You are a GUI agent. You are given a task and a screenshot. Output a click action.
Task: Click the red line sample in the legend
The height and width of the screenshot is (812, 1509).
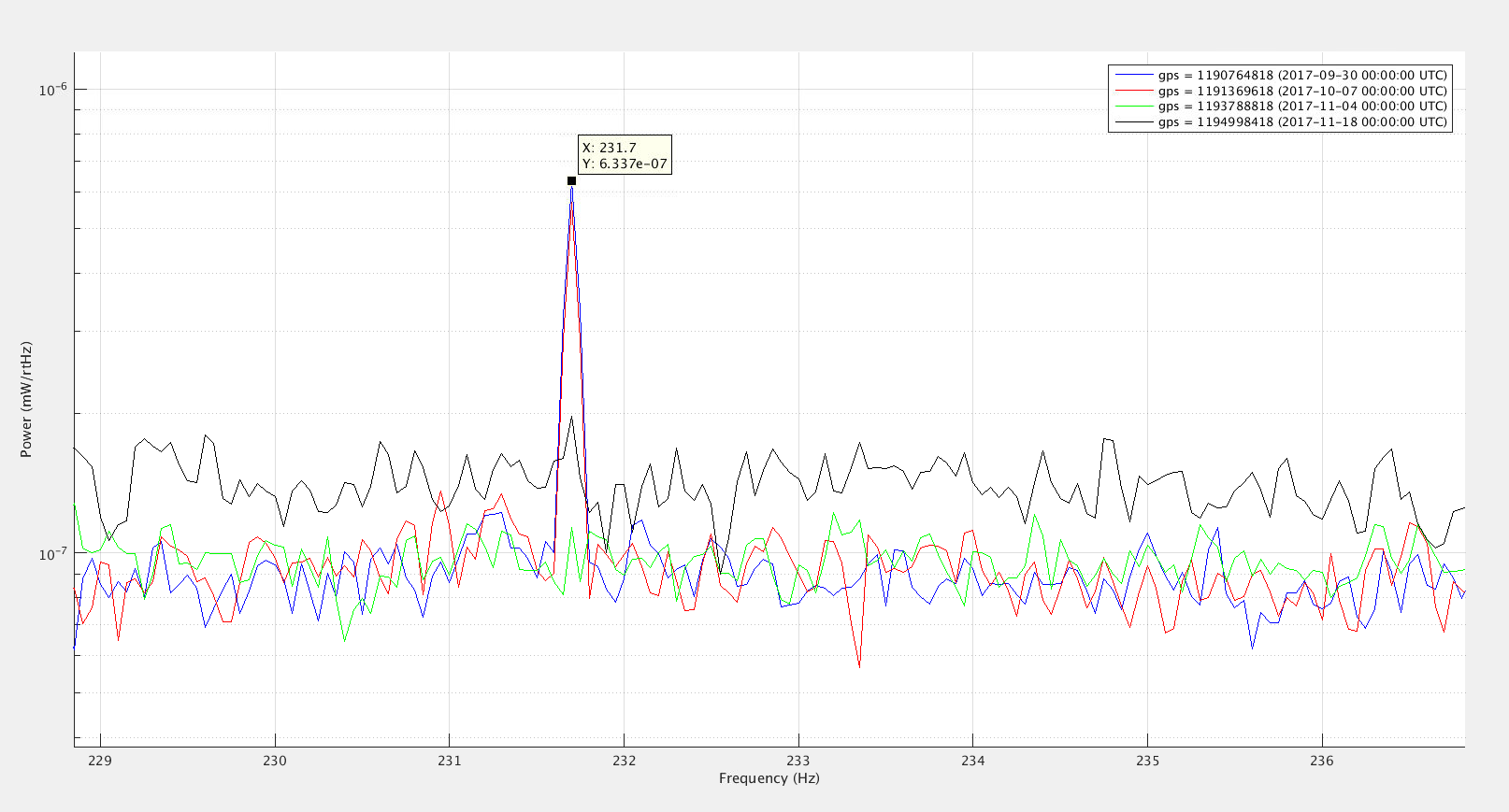pos(1133,92)
